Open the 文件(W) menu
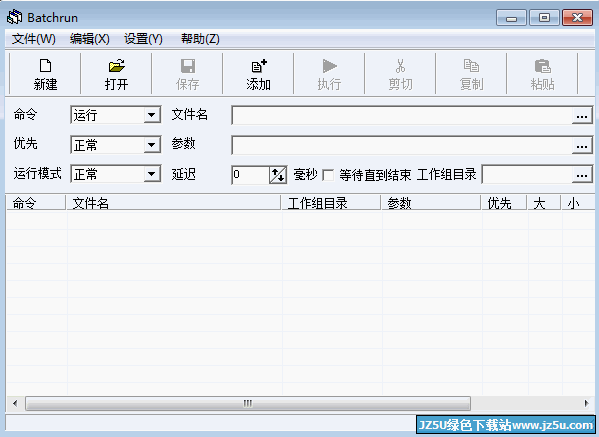599x437 pixels. tap(34, 39)
